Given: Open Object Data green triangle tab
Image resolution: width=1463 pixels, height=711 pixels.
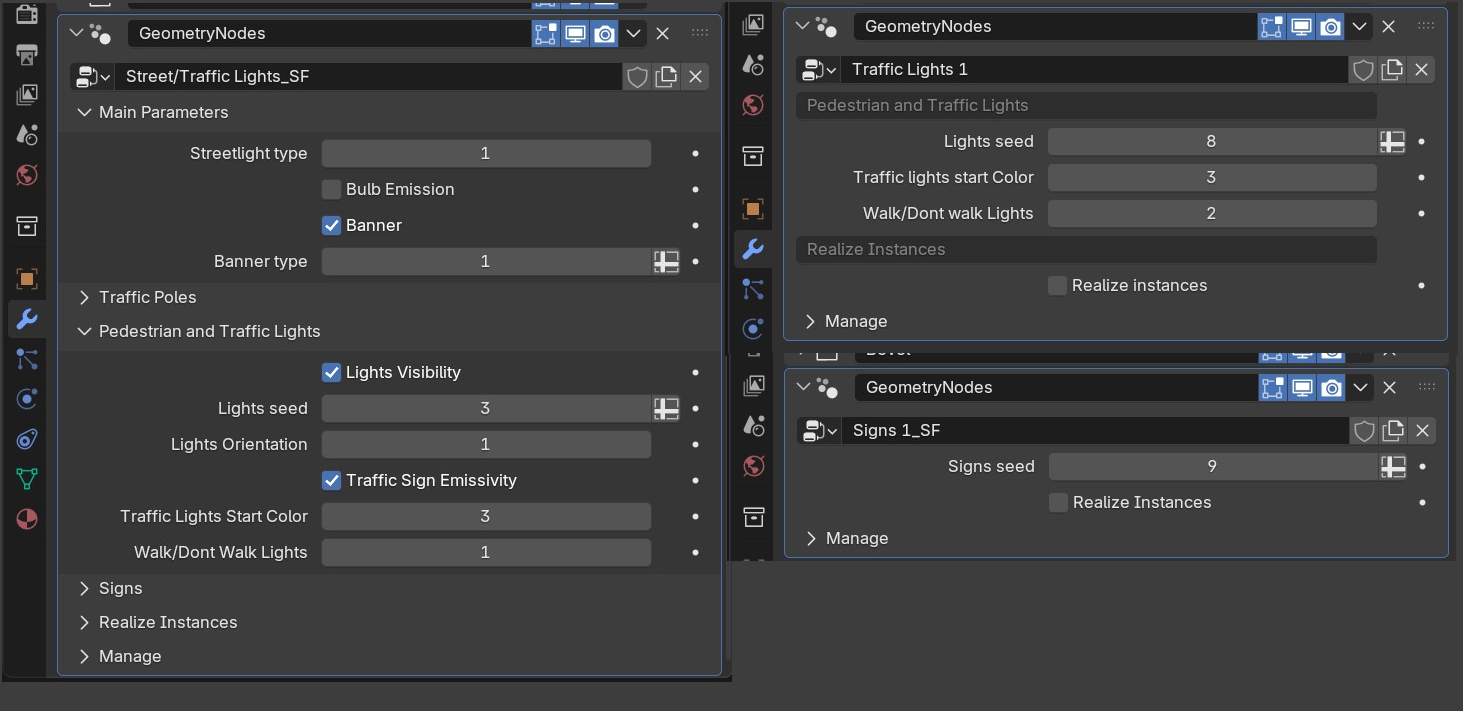Looking at the screenshot, I should point(27,479).
